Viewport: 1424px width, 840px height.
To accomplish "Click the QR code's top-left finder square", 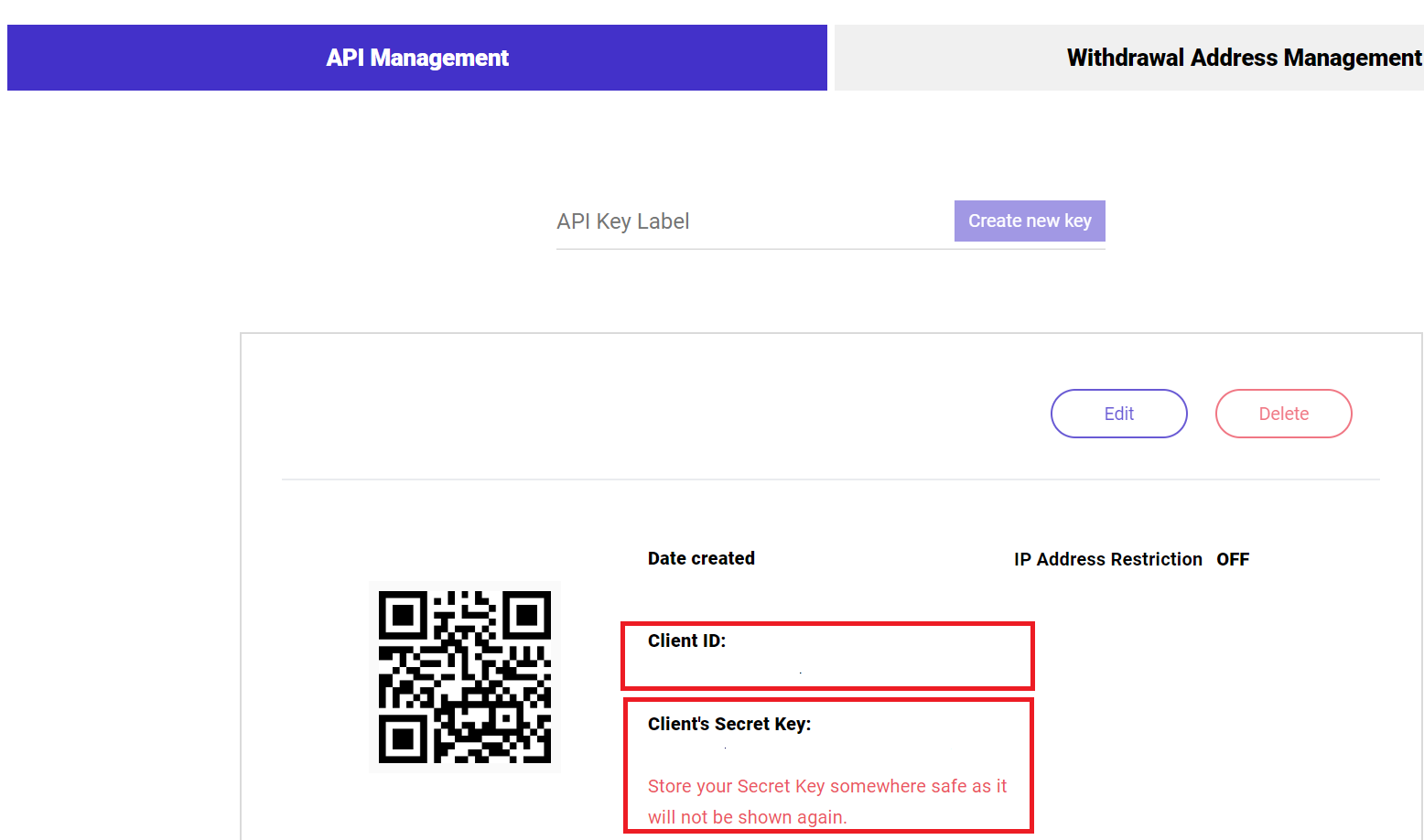I will [x=403, y=615].
